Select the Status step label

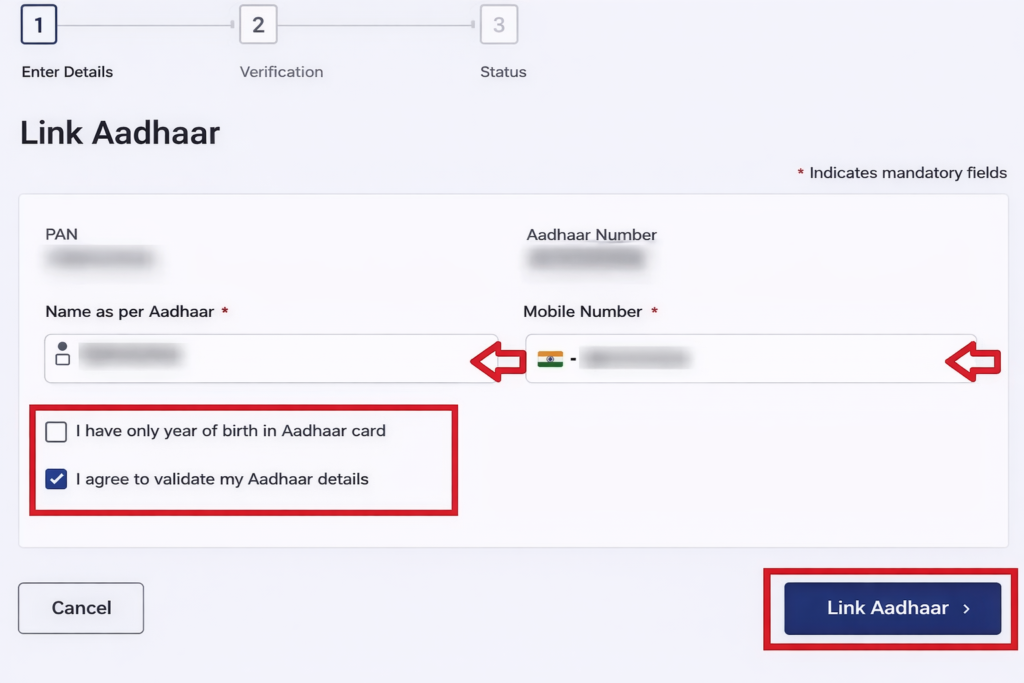(x=503, y=72)
